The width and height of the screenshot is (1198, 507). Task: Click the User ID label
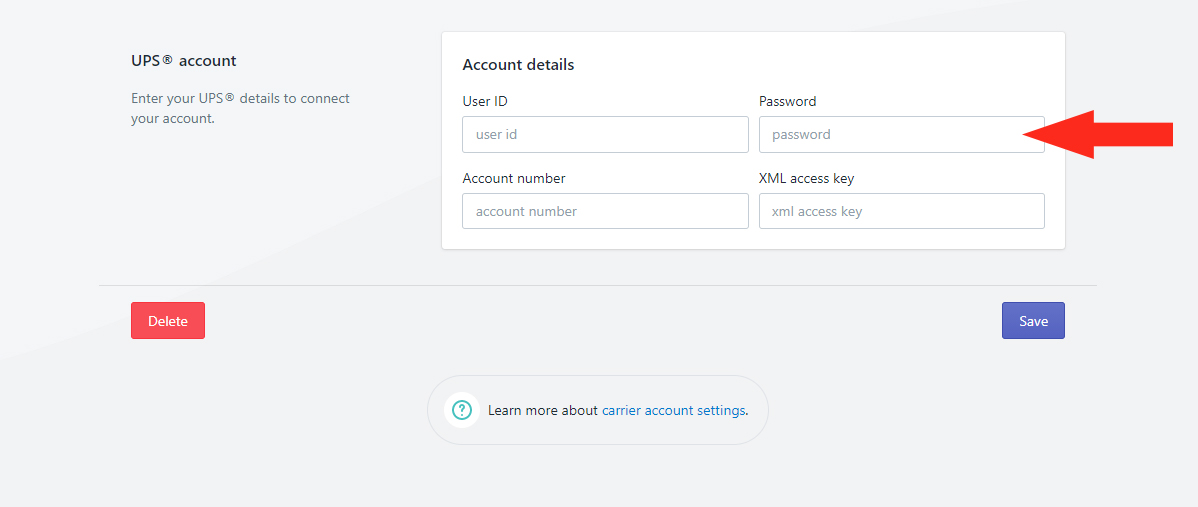coord(485,101)
